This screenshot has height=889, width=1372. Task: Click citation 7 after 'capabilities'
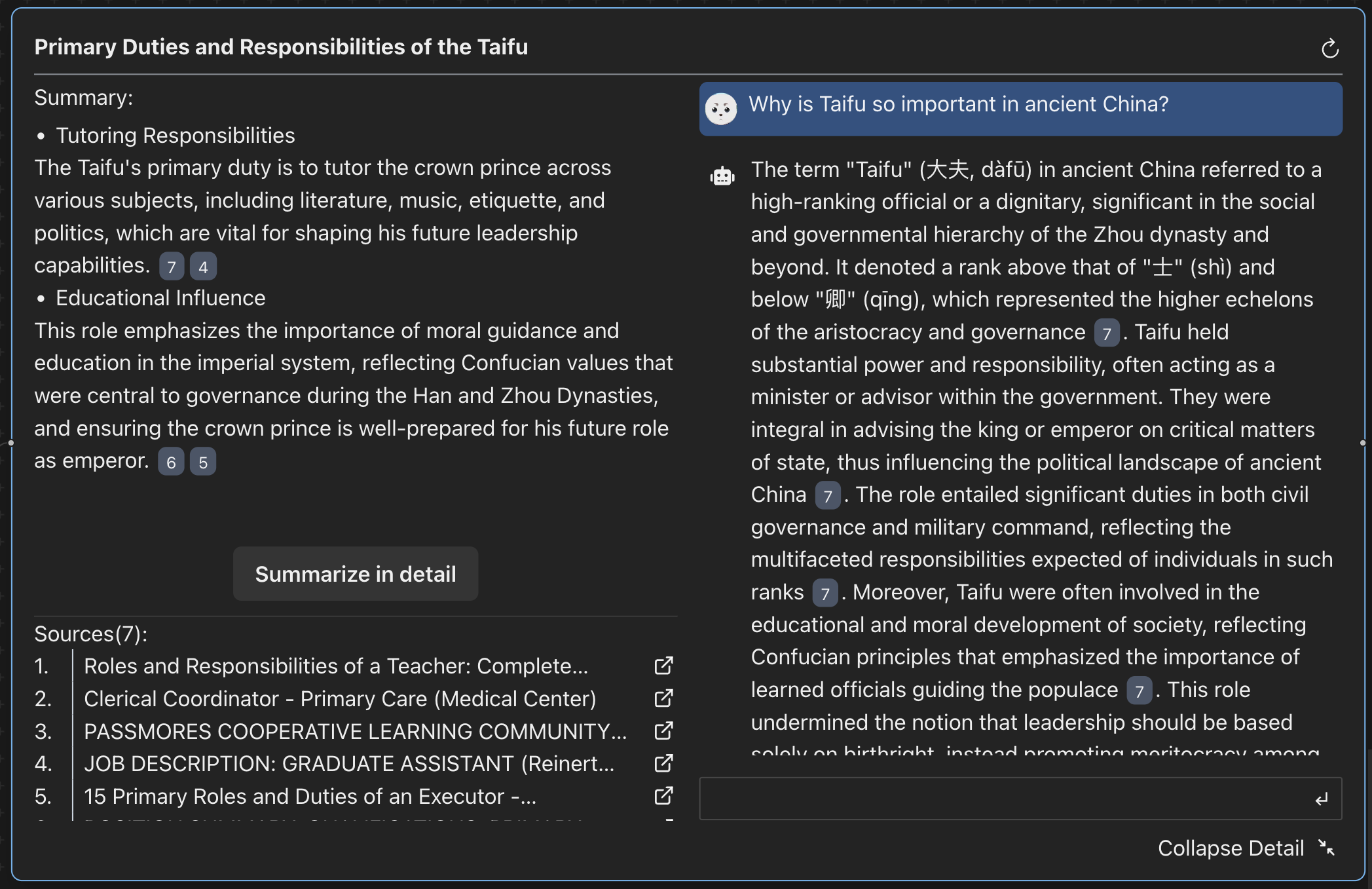pyautogui.click(x=172, y=267)
